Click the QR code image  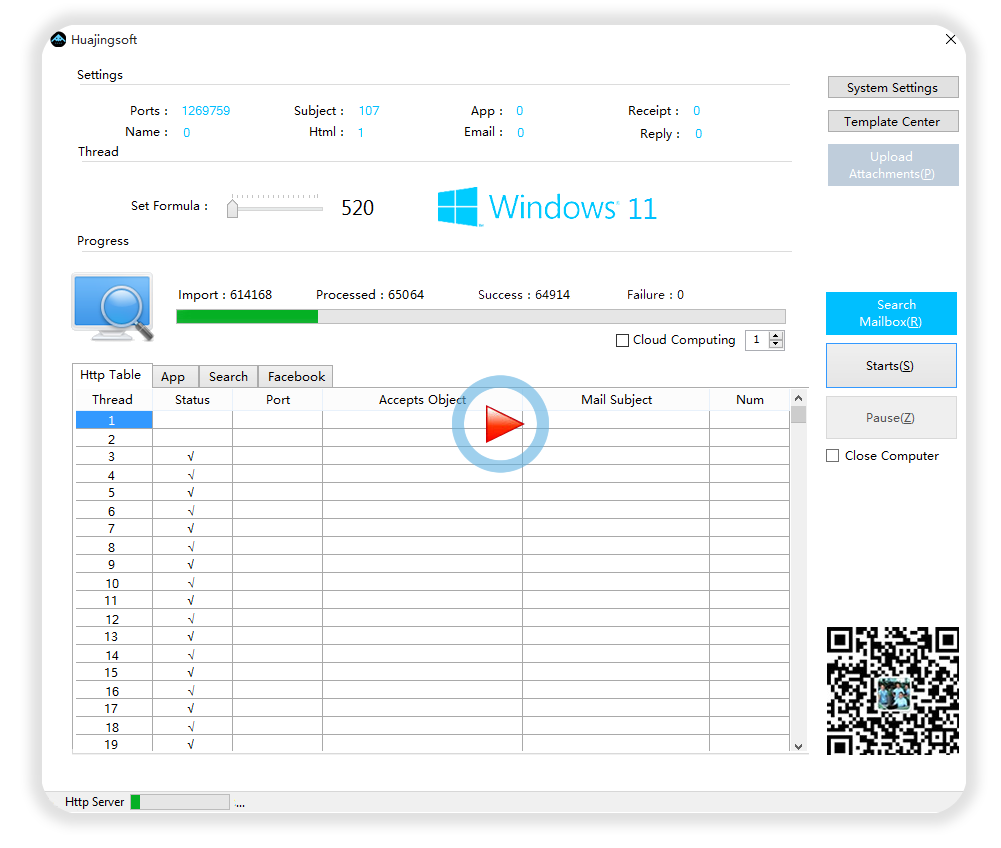tap(892, 690)
